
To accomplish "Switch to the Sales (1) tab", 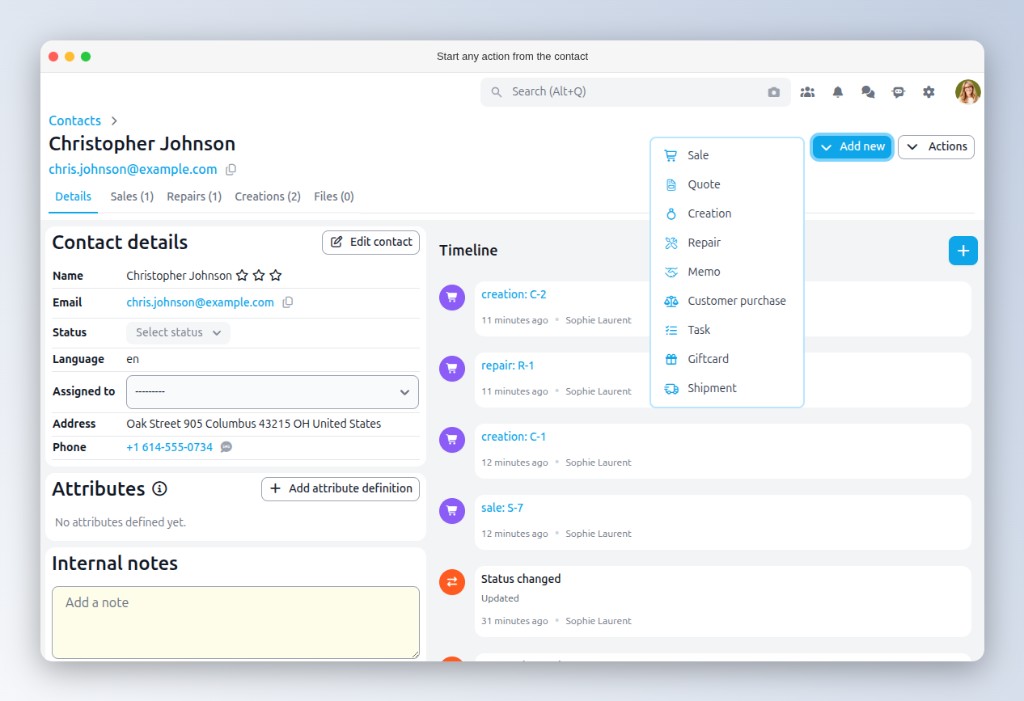I will click(x=132, y=197).
